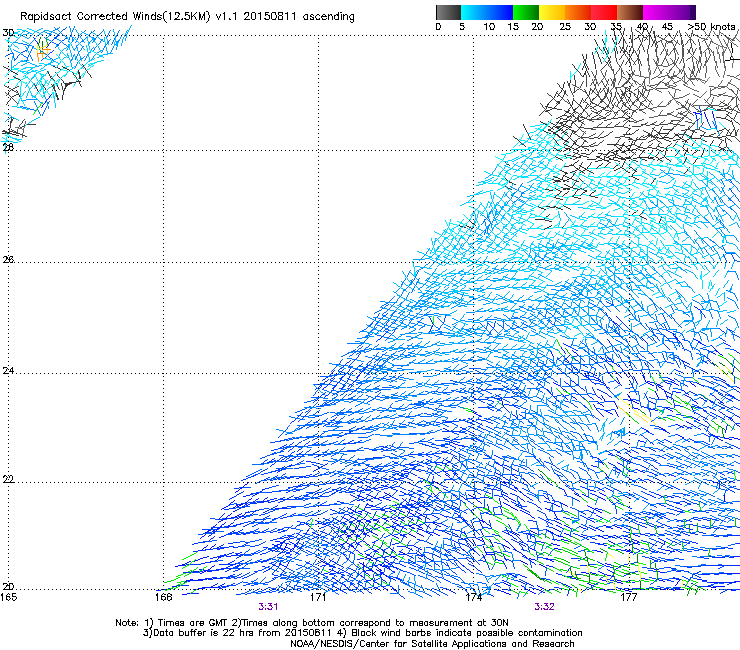Click the longitude label '168'

coord(163,597)
